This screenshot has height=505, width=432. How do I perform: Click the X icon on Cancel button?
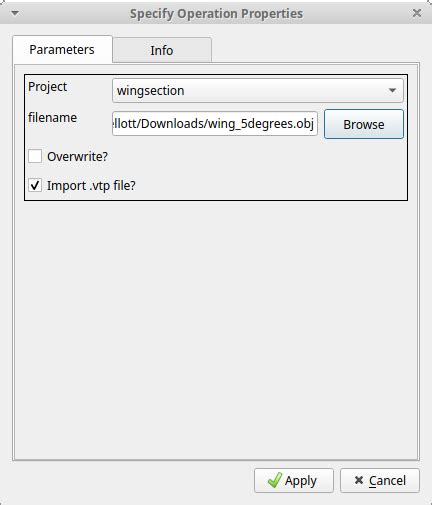(359, 480)
